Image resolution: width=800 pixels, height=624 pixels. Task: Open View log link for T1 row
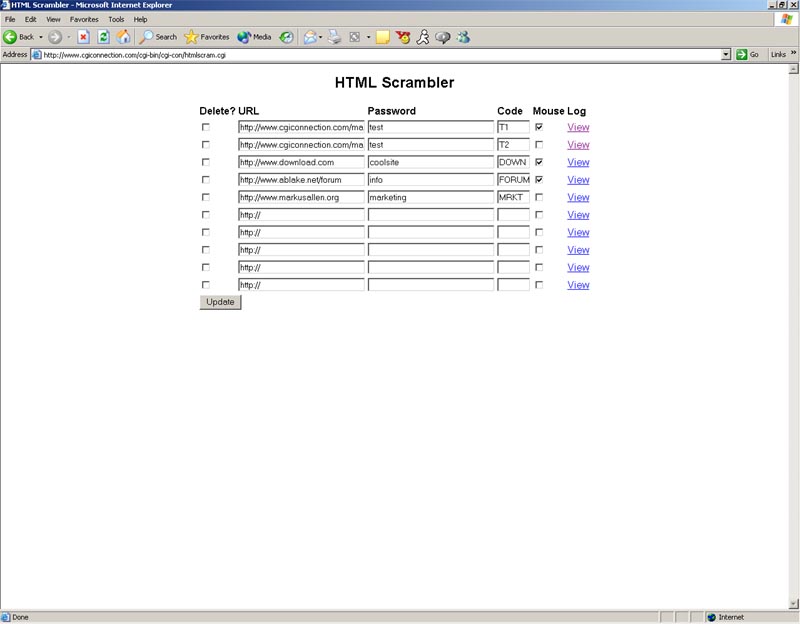pyautogui.click(x=578, y=127)
